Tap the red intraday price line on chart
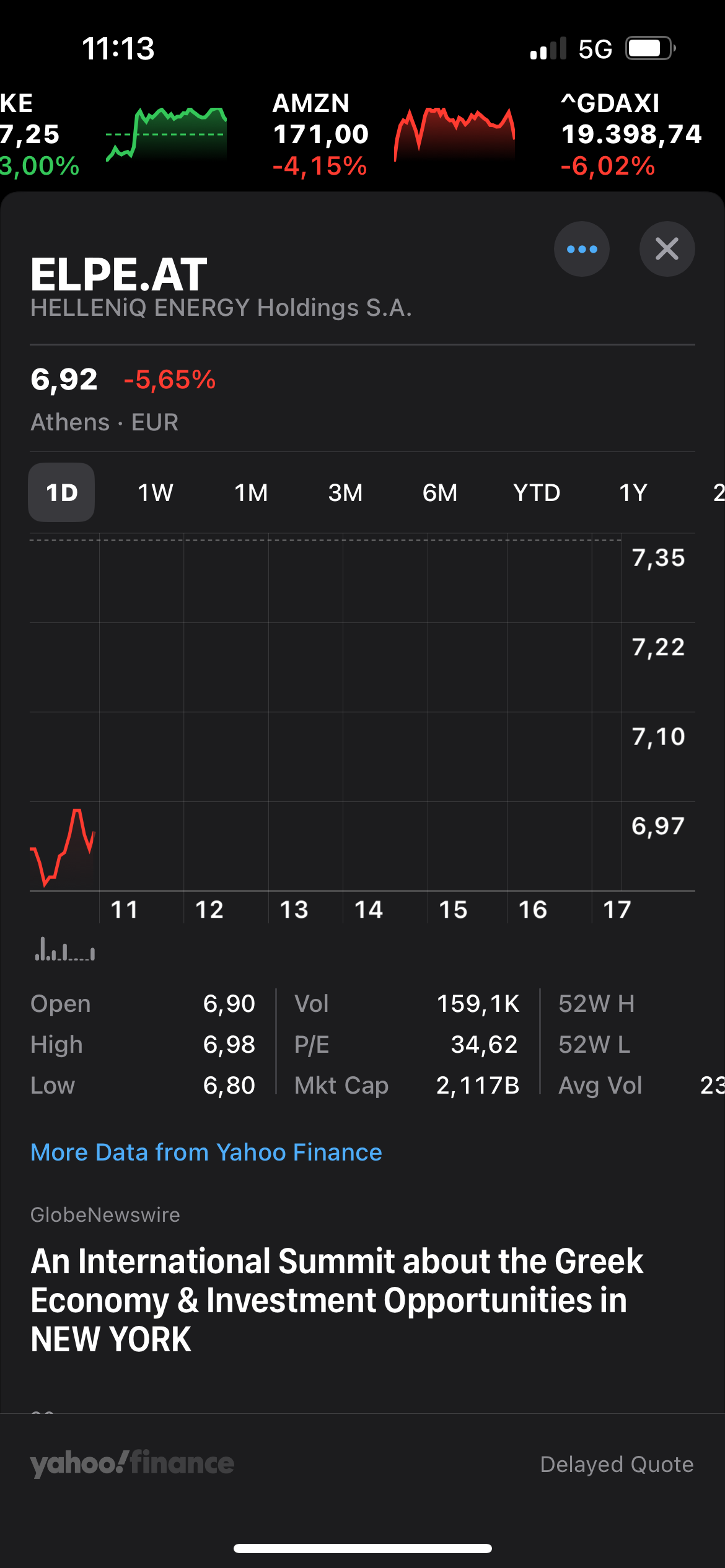 (x=63, y=847)
